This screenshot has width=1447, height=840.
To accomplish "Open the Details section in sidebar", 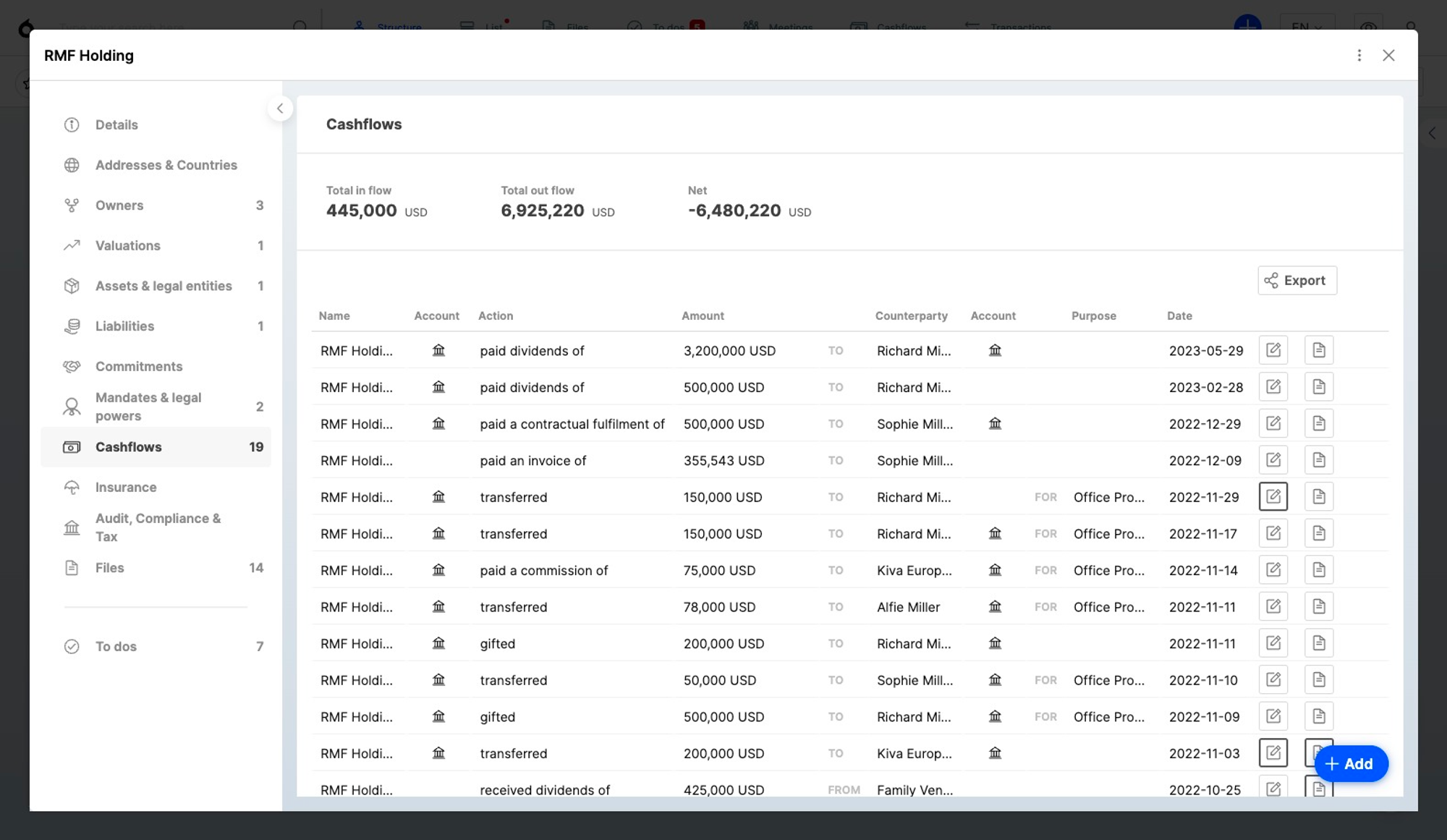I will click(x=156, y=124).
